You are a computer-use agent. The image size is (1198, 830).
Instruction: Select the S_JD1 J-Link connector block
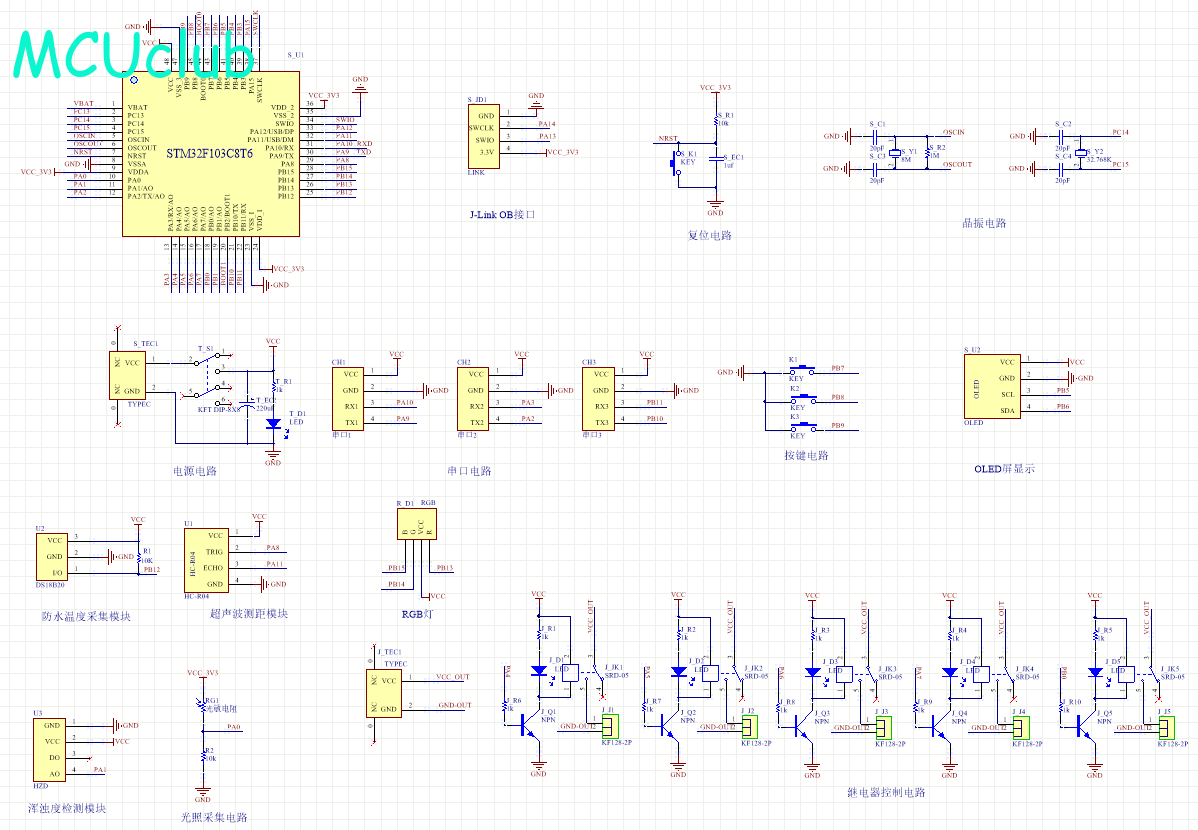pos(482,137)
